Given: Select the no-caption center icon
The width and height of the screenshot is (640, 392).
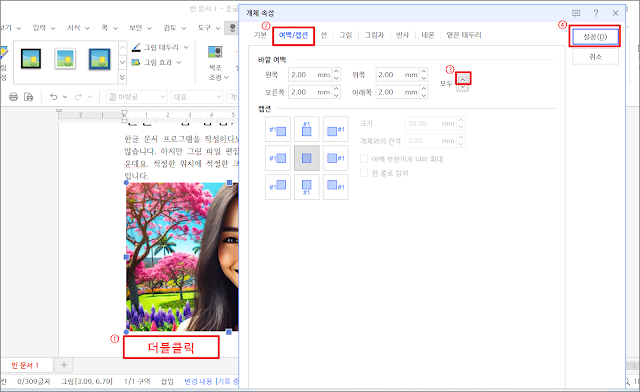Looking at the screenshot, I should point(307,158).
